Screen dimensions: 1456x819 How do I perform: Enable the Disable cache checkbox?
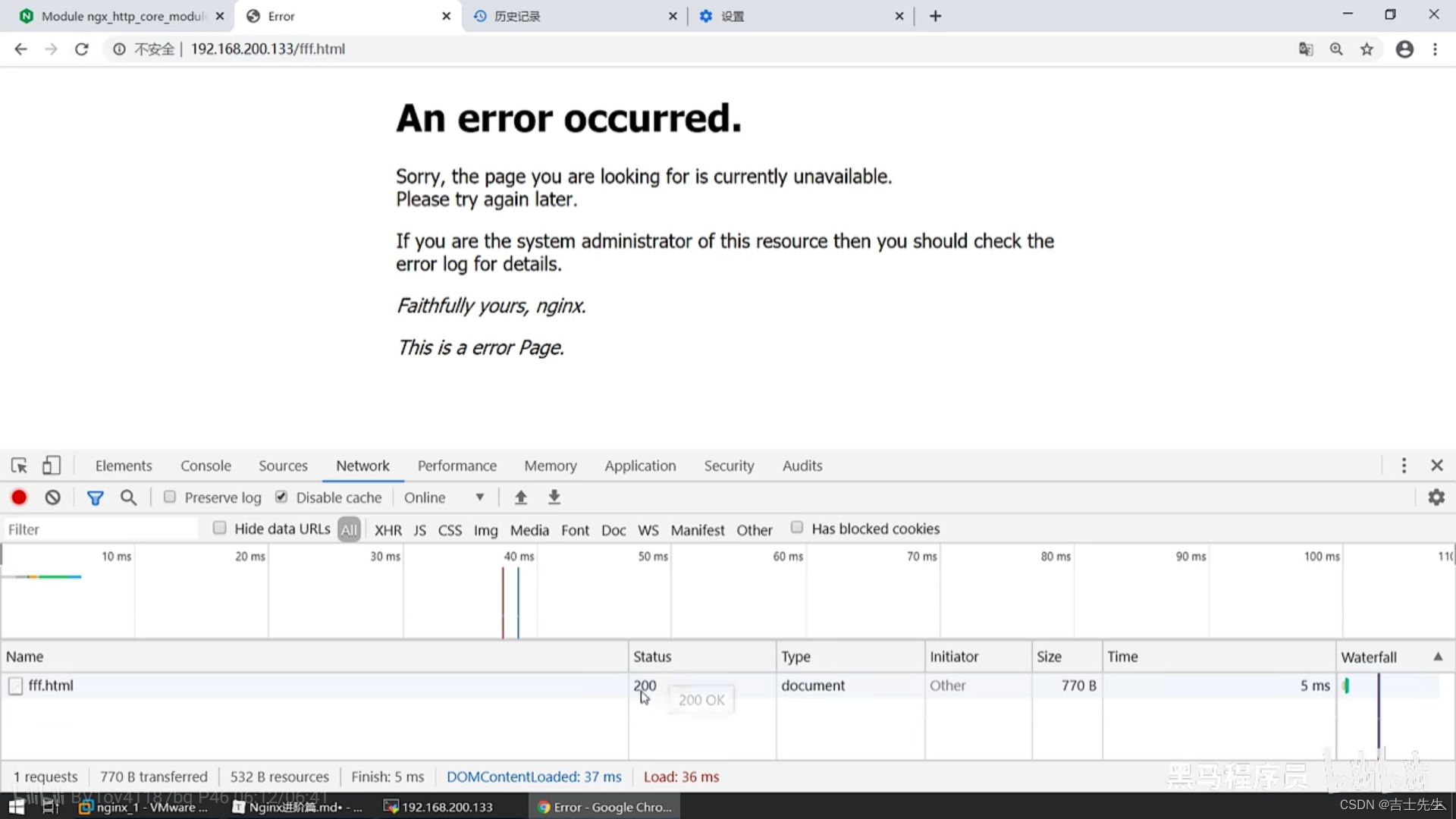281,497
